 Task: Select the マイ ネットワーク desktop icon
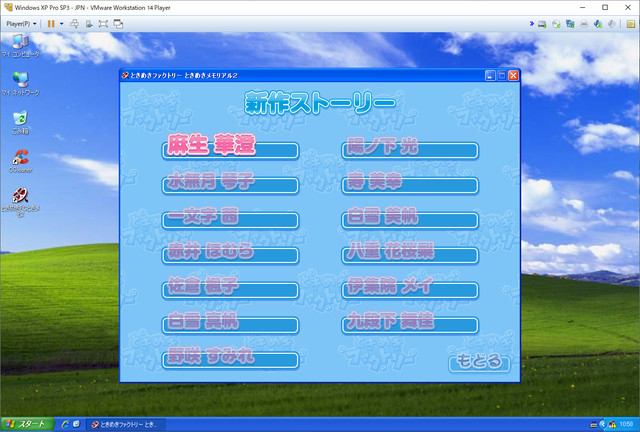pyautogui.click(x=20, y=84)
